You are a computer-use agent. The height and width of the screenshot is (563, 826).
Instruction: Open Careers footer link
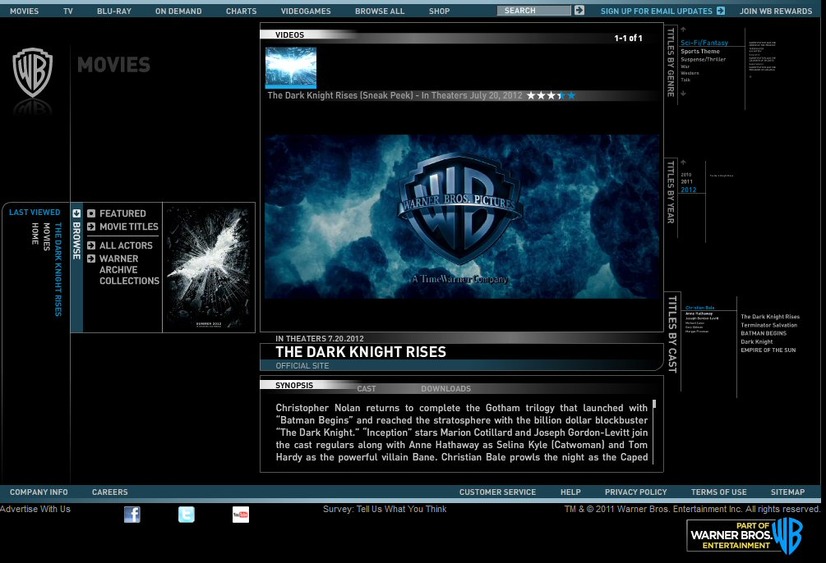tap(110, 492)
